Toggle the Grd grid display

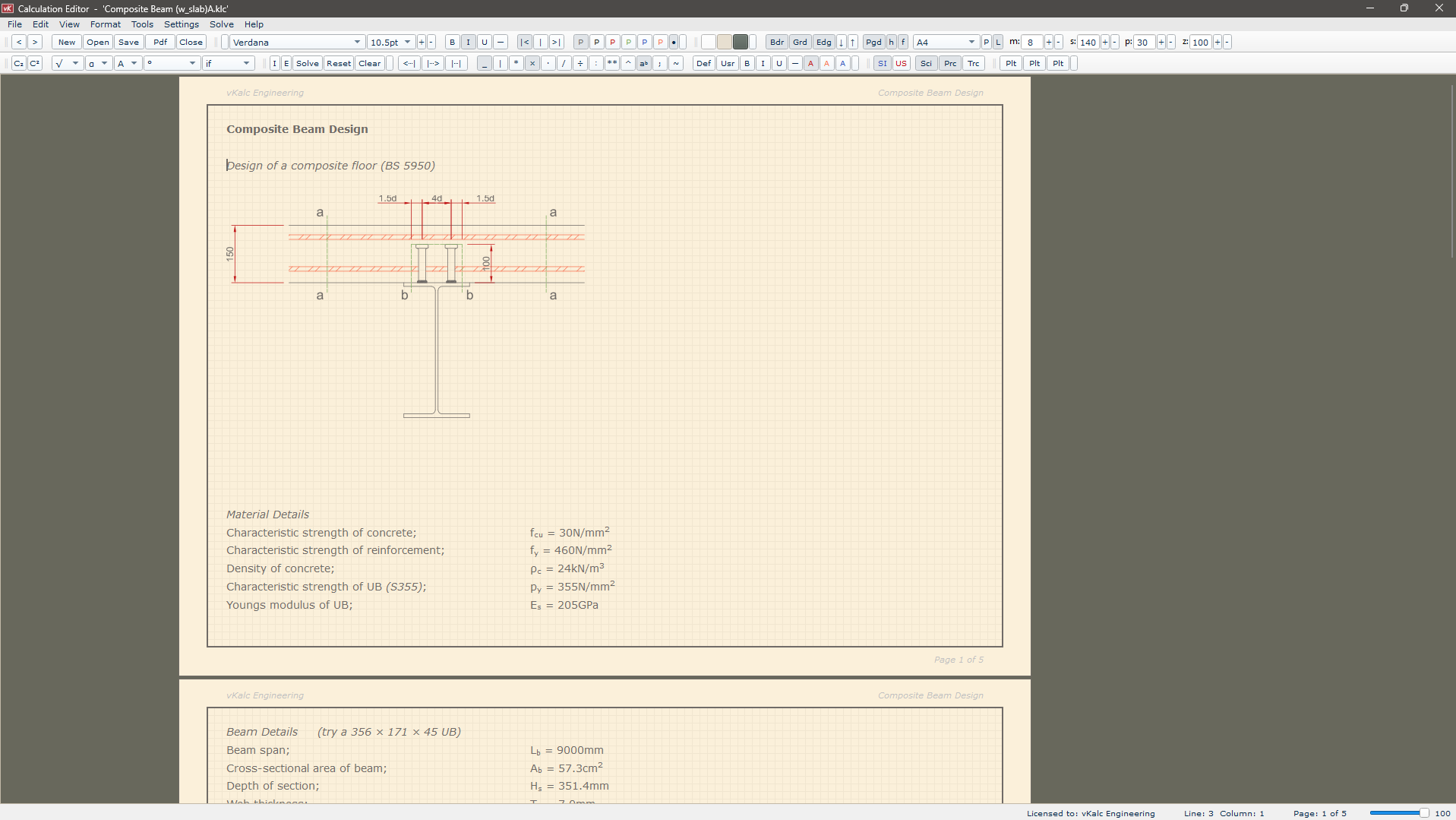800,43
